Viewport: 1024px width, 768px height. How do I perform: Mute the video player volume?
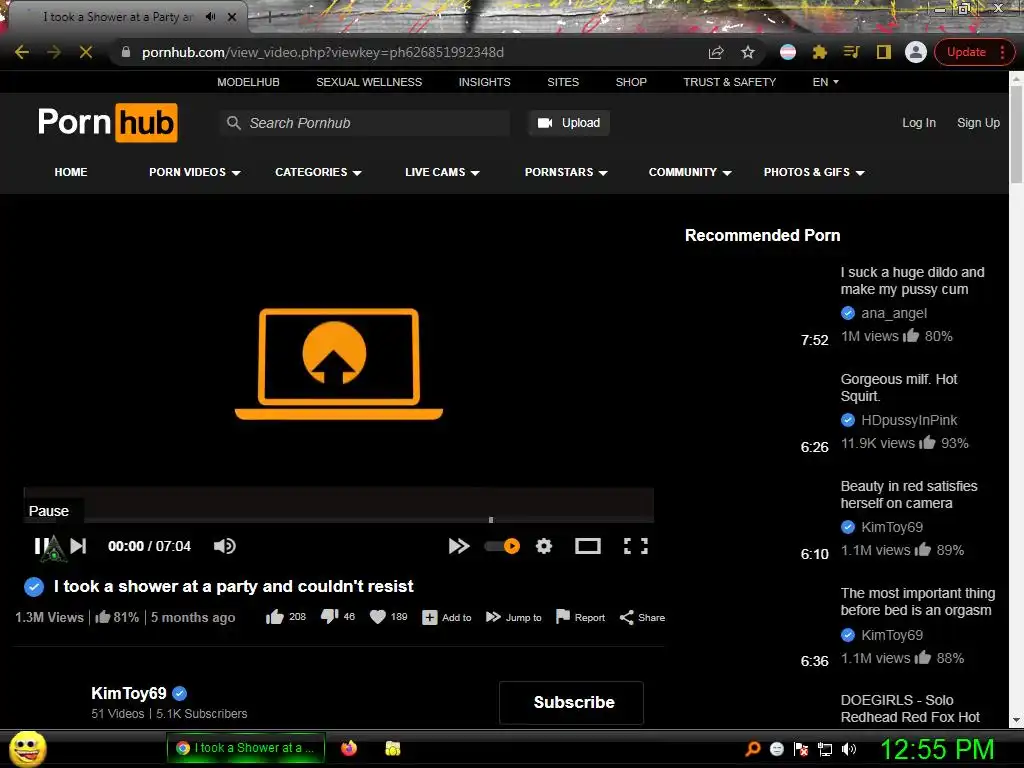(225, 546)
